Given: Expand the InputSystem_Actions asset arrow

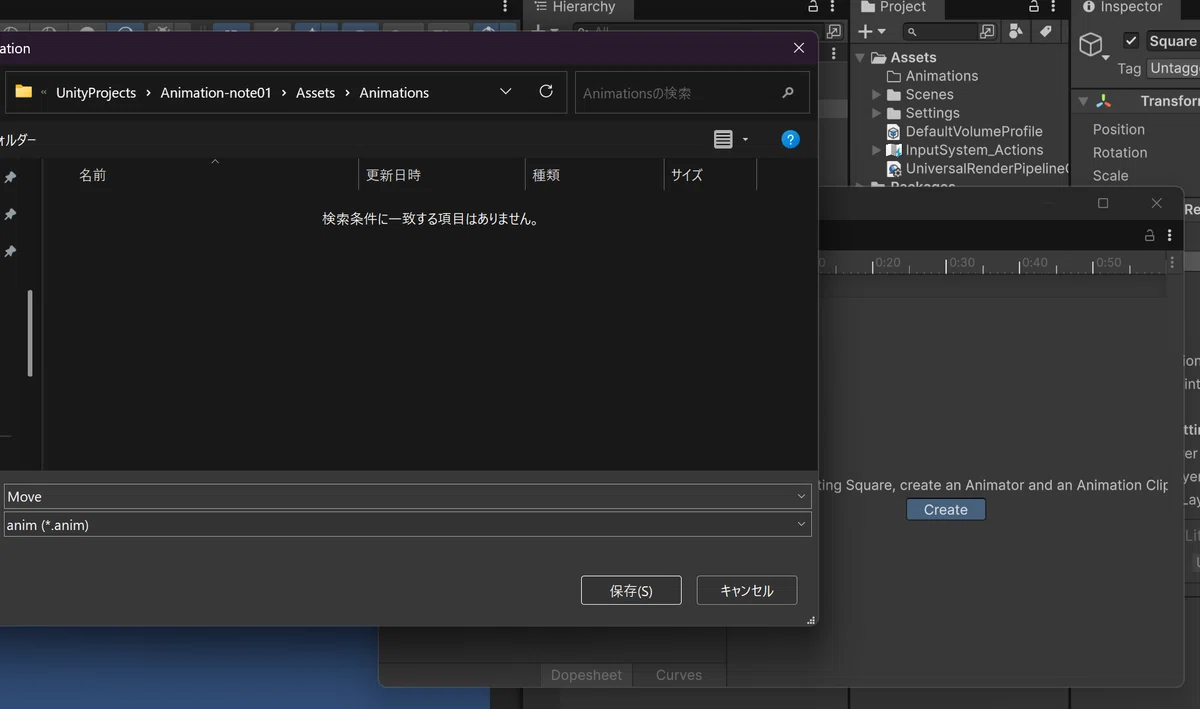Looking at the screenshot, I should tap(877, 150).
